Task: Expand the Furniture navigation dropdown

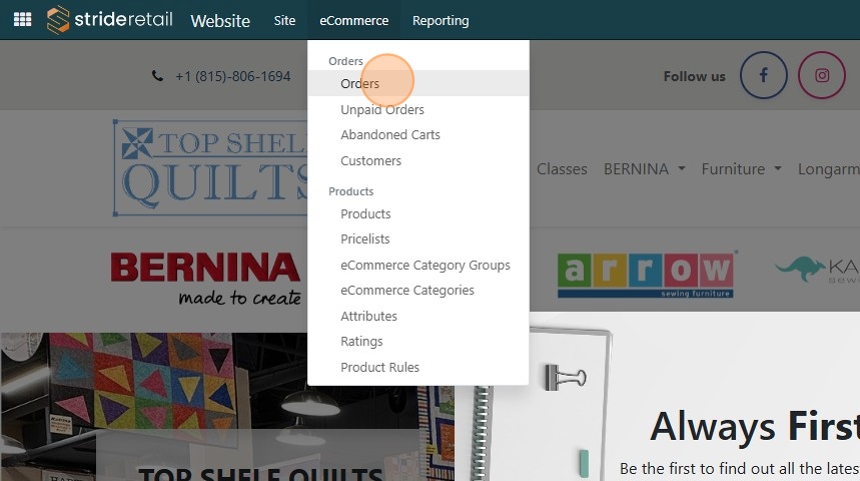Action: (742, 169)
